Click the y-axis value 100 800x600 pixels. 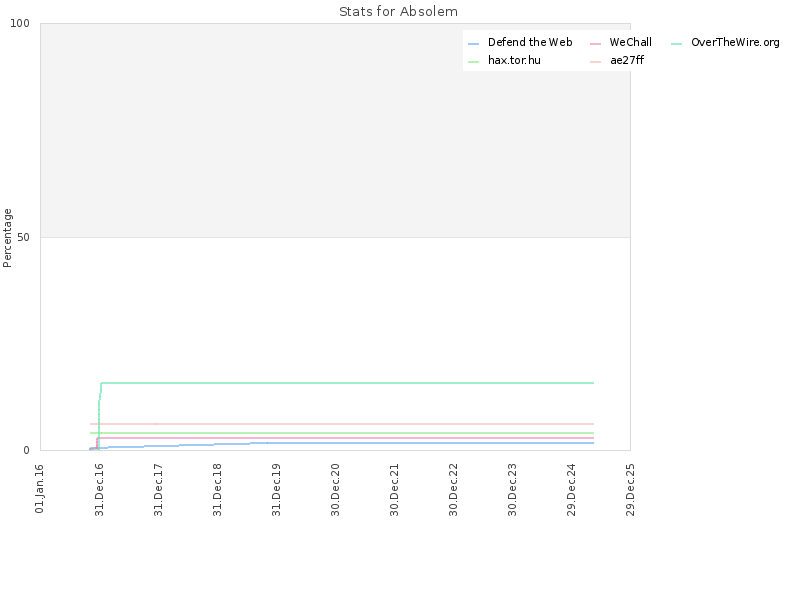[x=20, y=23]
